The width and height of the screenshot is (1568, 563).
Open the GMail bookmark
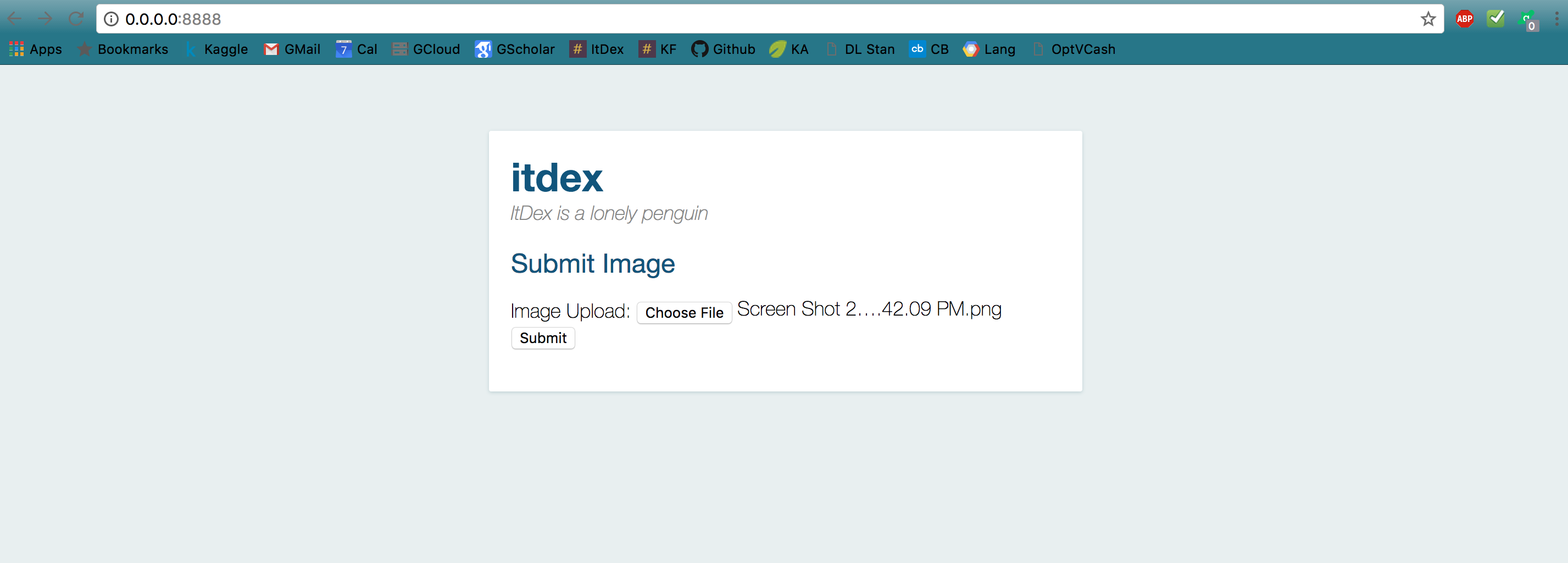click(x=292, y=49)
